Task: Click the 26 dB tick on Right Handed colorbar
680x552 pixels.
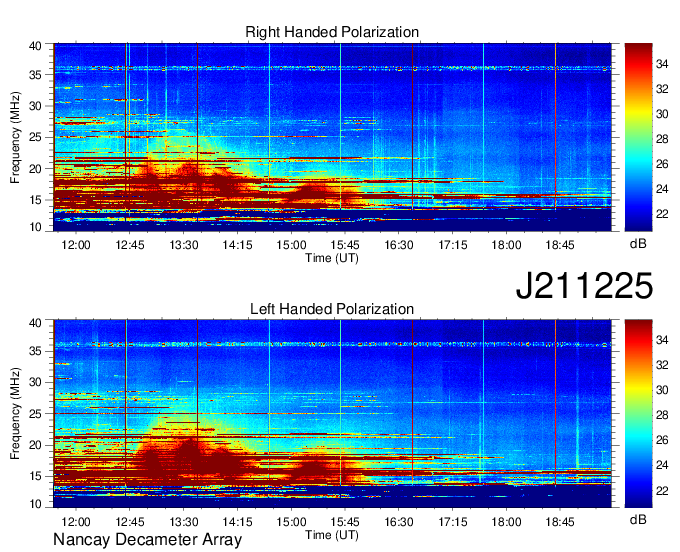Action: [x=662, y=164]
